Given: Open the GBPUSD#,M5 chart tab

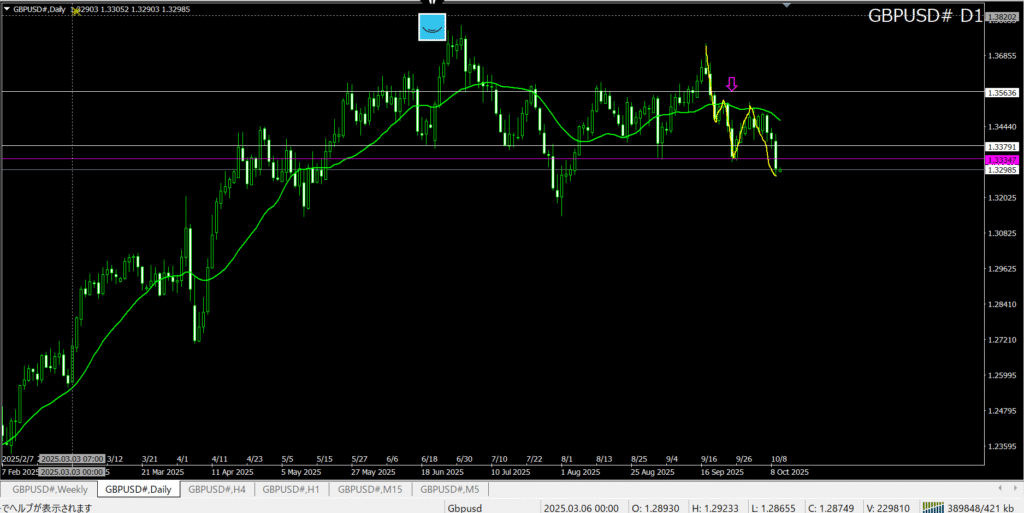Looking at the screenshot, I should coord(450,489).
